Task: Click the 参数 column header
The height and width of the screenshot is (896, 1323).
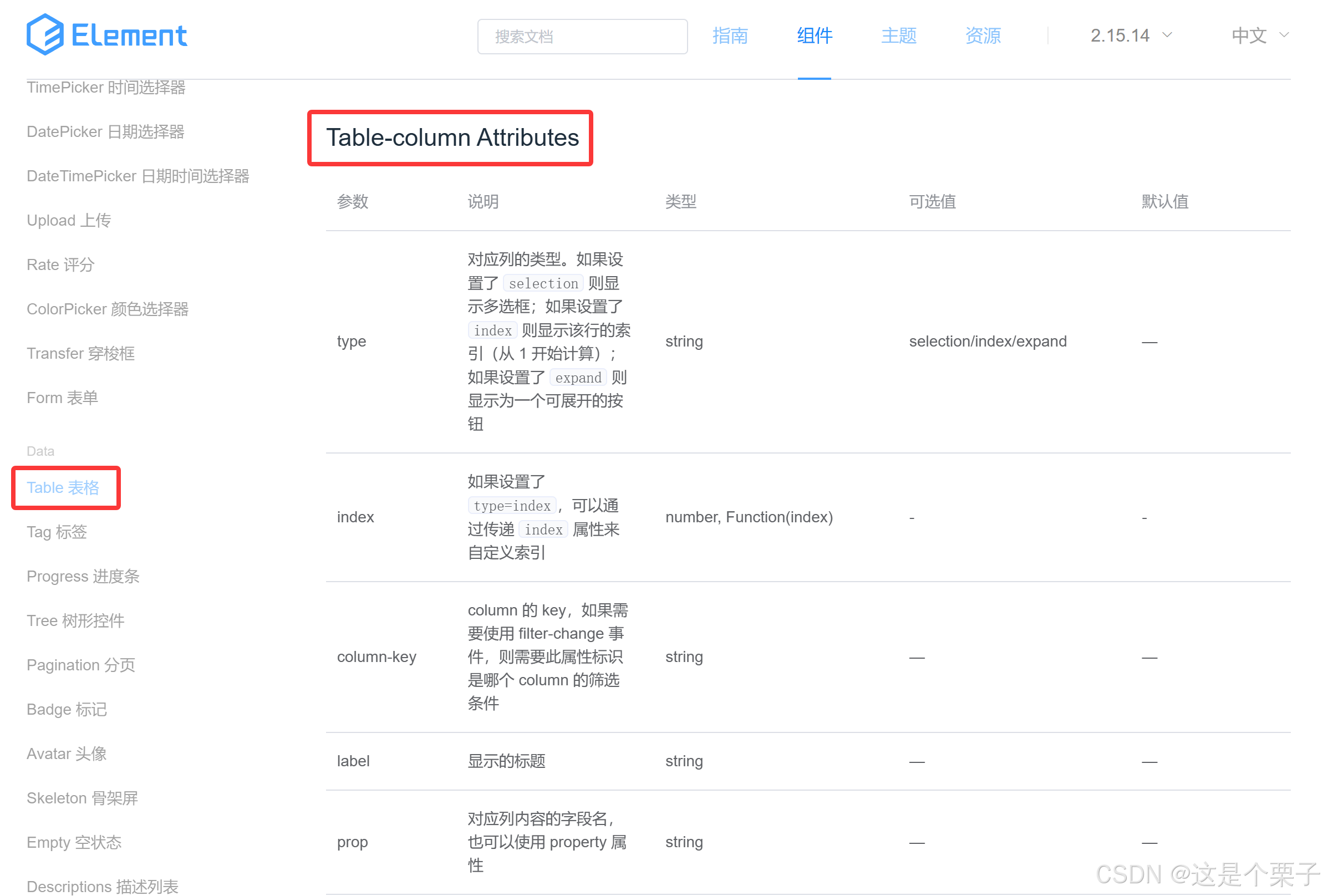Action: tap(353, 201)
